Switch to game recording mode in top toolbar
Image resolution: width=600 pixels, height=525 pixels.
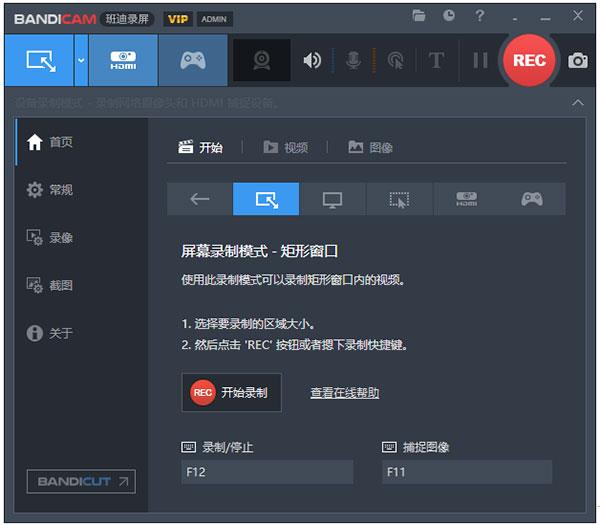[x=193, y=60]
